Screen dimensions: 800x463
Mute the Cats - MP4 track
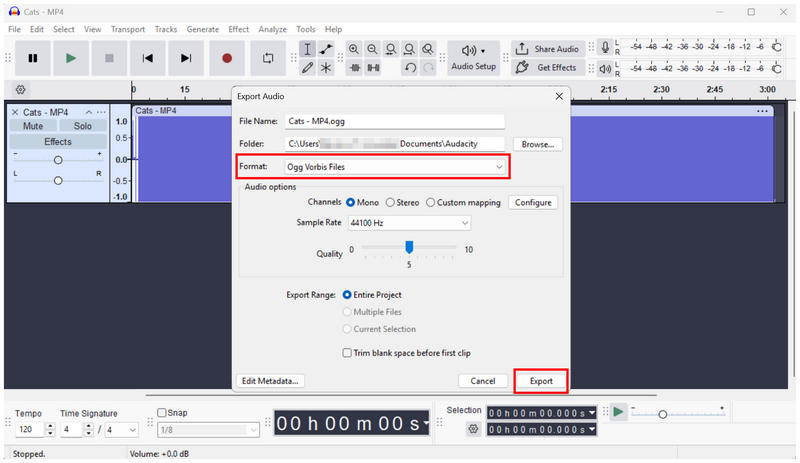pos(33,126)
